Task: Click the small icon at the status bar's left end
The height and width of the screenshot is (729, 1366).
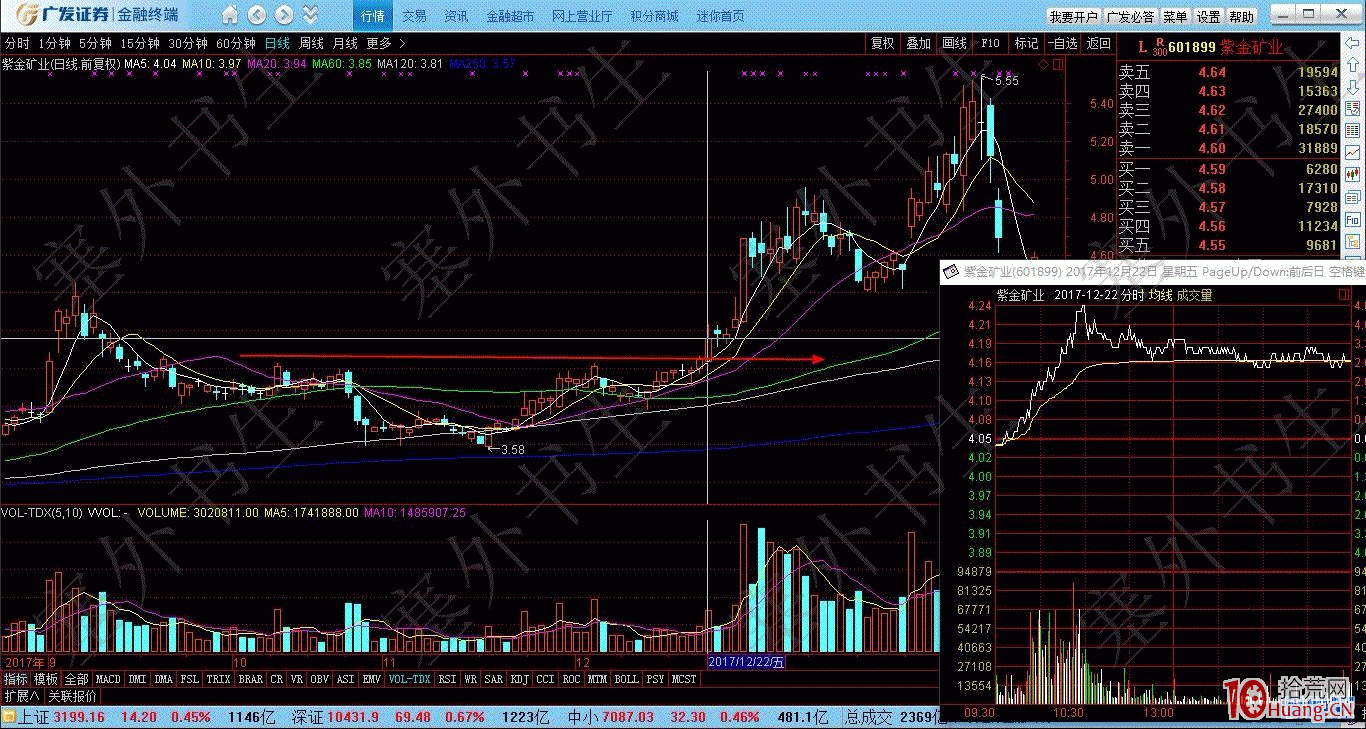Action: [x=9, y=716]
